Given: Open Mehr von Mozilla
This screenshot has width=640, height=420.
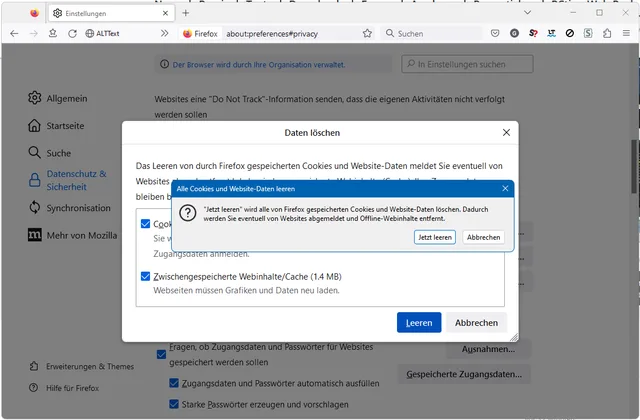Looking at the screenshot, I should [72, 235].
